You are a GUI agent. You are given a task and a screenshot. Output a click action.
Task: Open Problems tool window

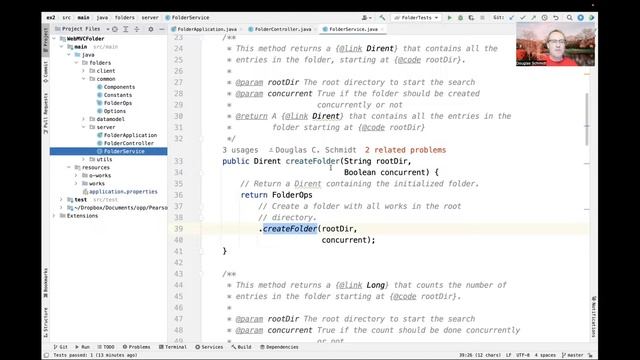tap(136, 347)
